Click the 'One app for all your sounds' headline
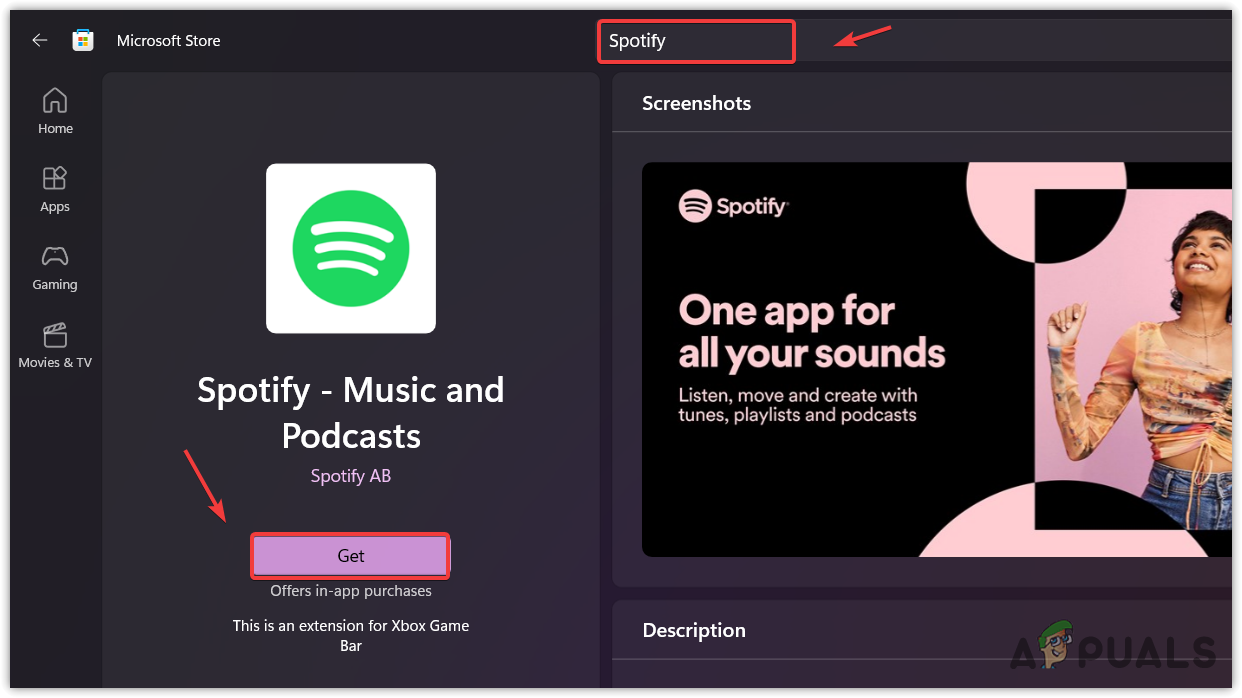1242x698 pixels. (x=811, y=332)
